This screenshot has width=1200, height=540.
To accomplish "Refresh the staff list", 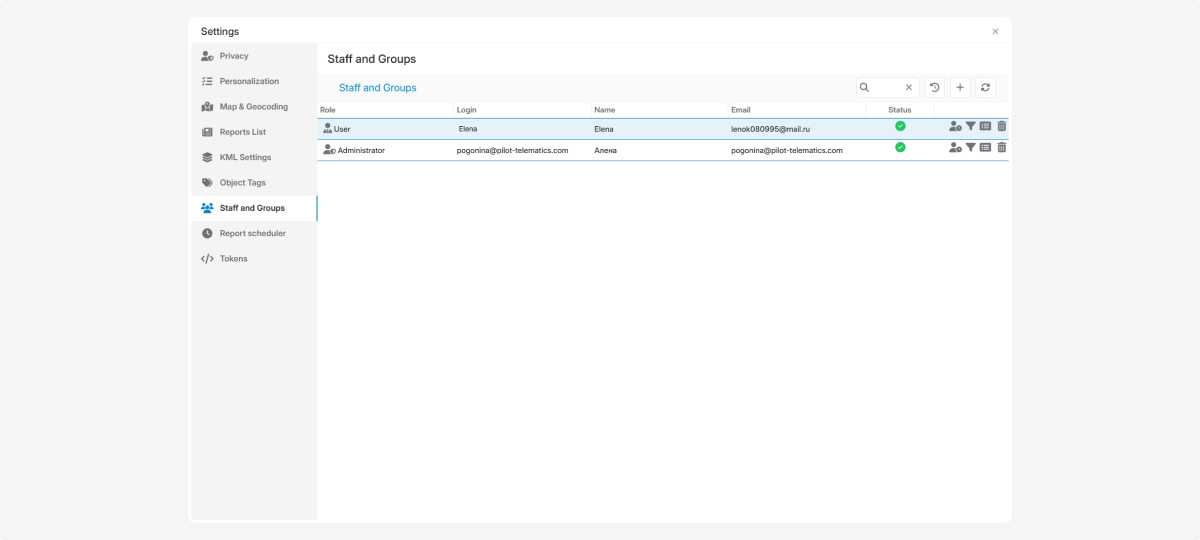I will pos(985,88).
